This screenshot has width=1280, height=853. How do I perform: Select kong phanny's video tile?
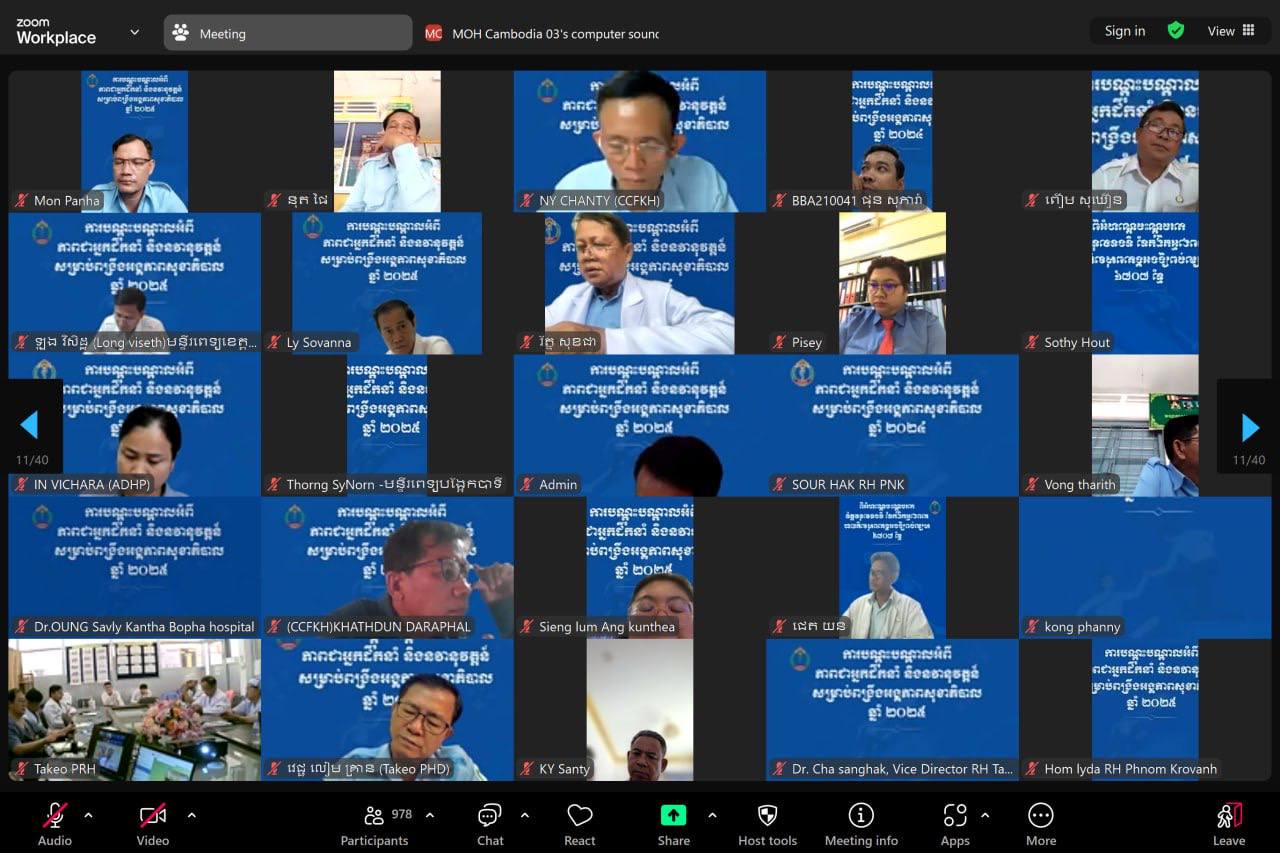(x=1145, y=568)
